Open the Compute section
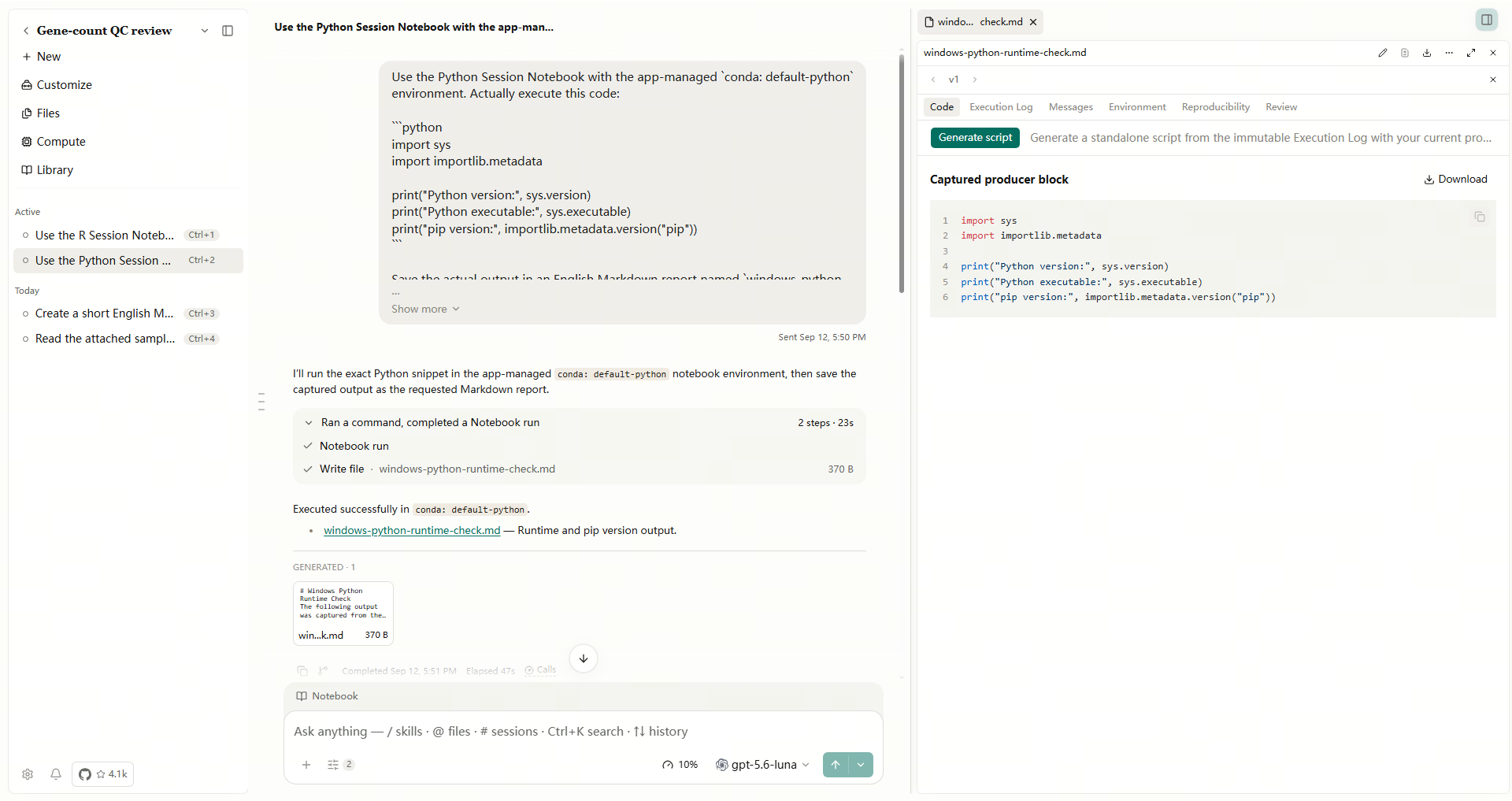Screen dimensions: 1512x801 (x=54, y=142)
